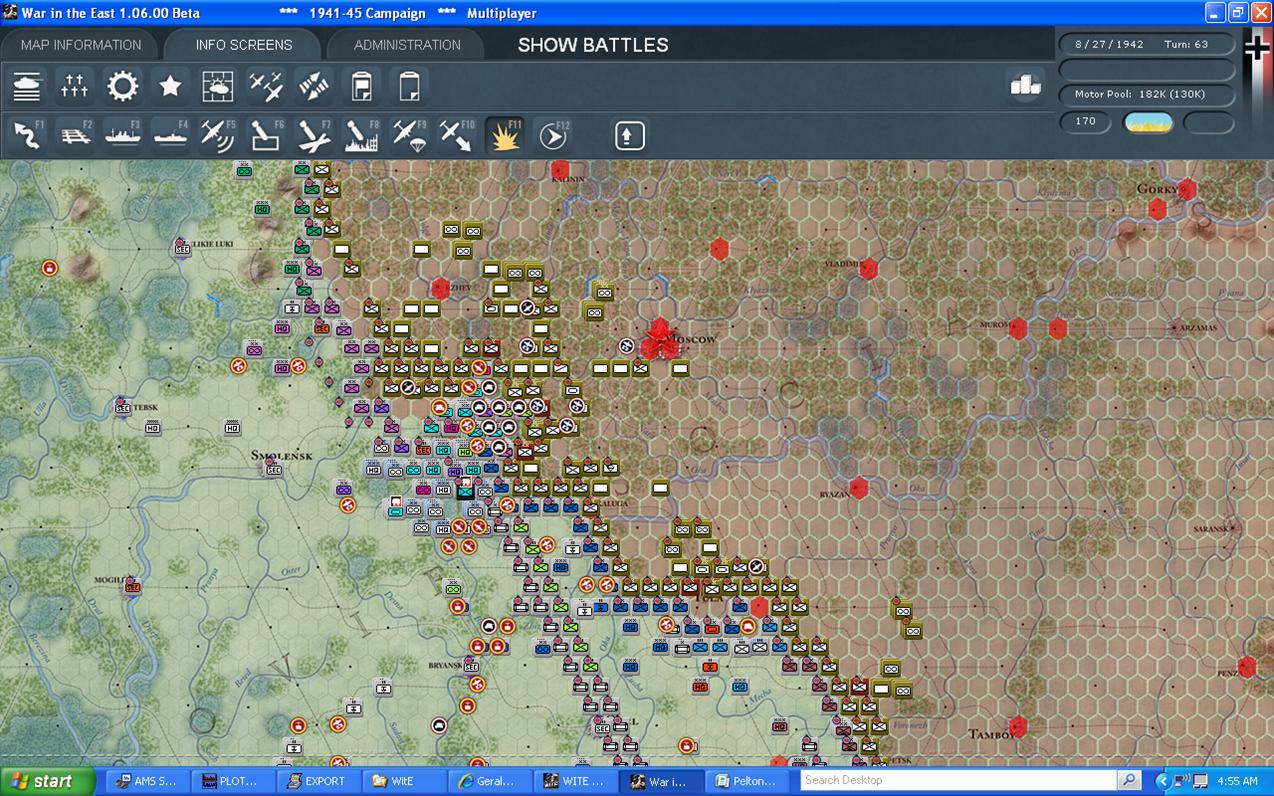Open the victory star icon
The width and height of the screenshot is (1274, 796).
point(170,87)
